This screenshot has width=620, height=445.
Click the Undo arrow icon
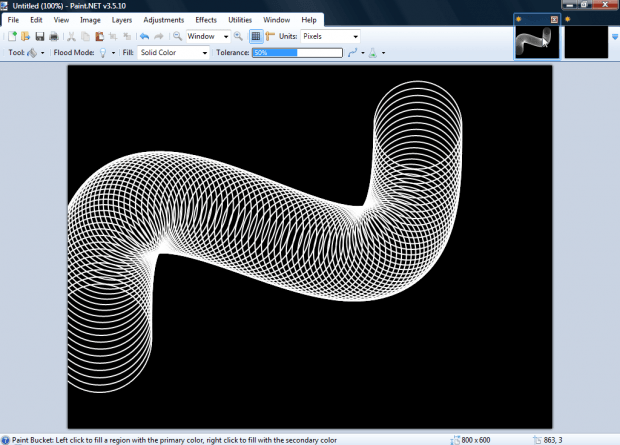coord(144,36)
